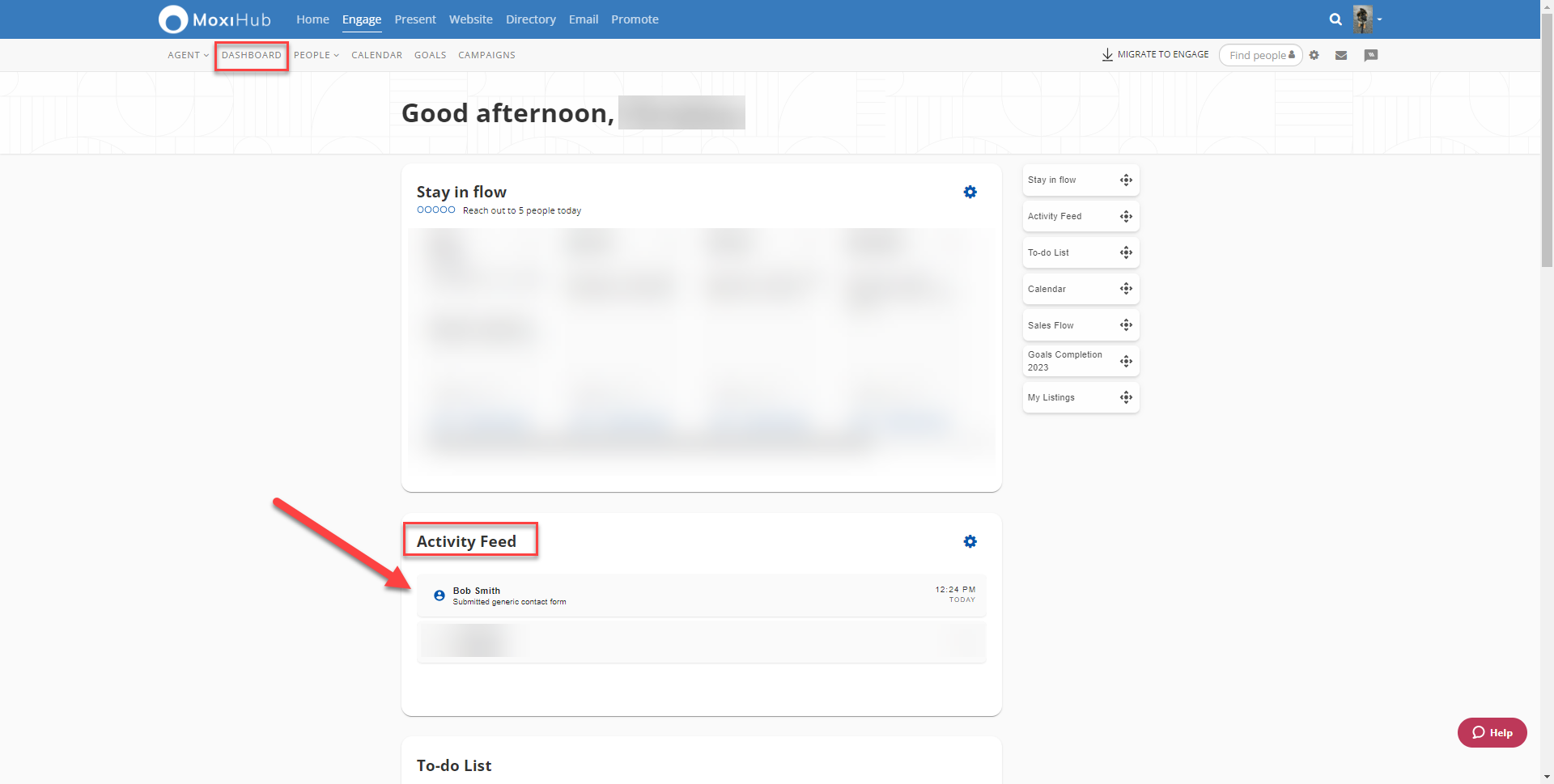
Task: Open Bob Smith activity entry name
Action: click(477, 591)
